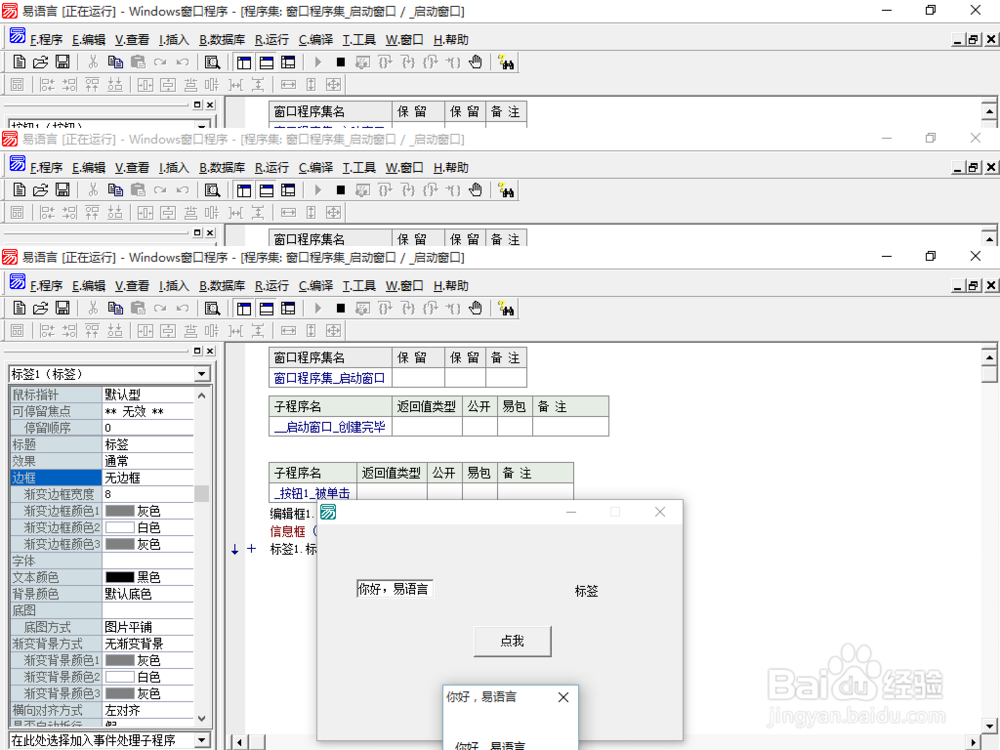
Task: Click 文本颜色 black swatch
Action: click(120, 577)
